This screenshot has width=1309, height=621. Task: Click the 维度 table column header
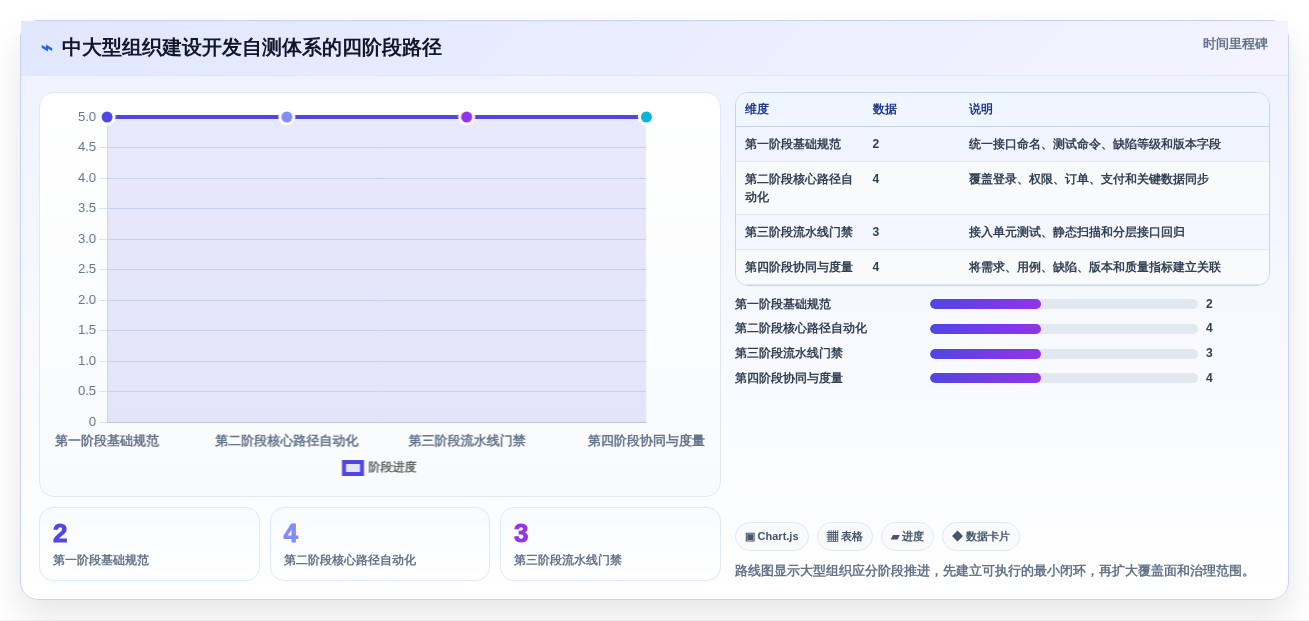(x=757, y=110)
